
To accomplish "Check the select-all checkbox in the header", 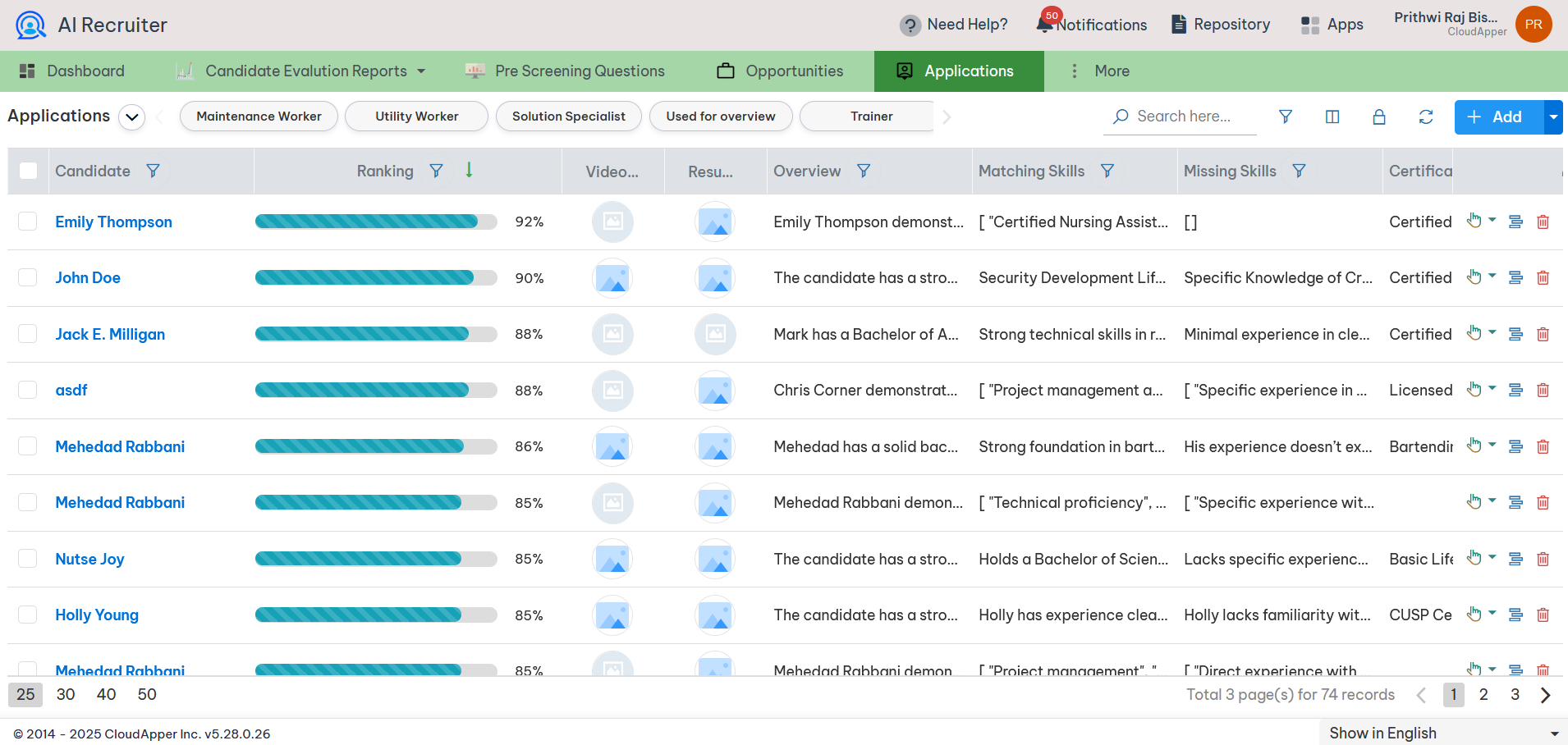I will coord(27,170).
